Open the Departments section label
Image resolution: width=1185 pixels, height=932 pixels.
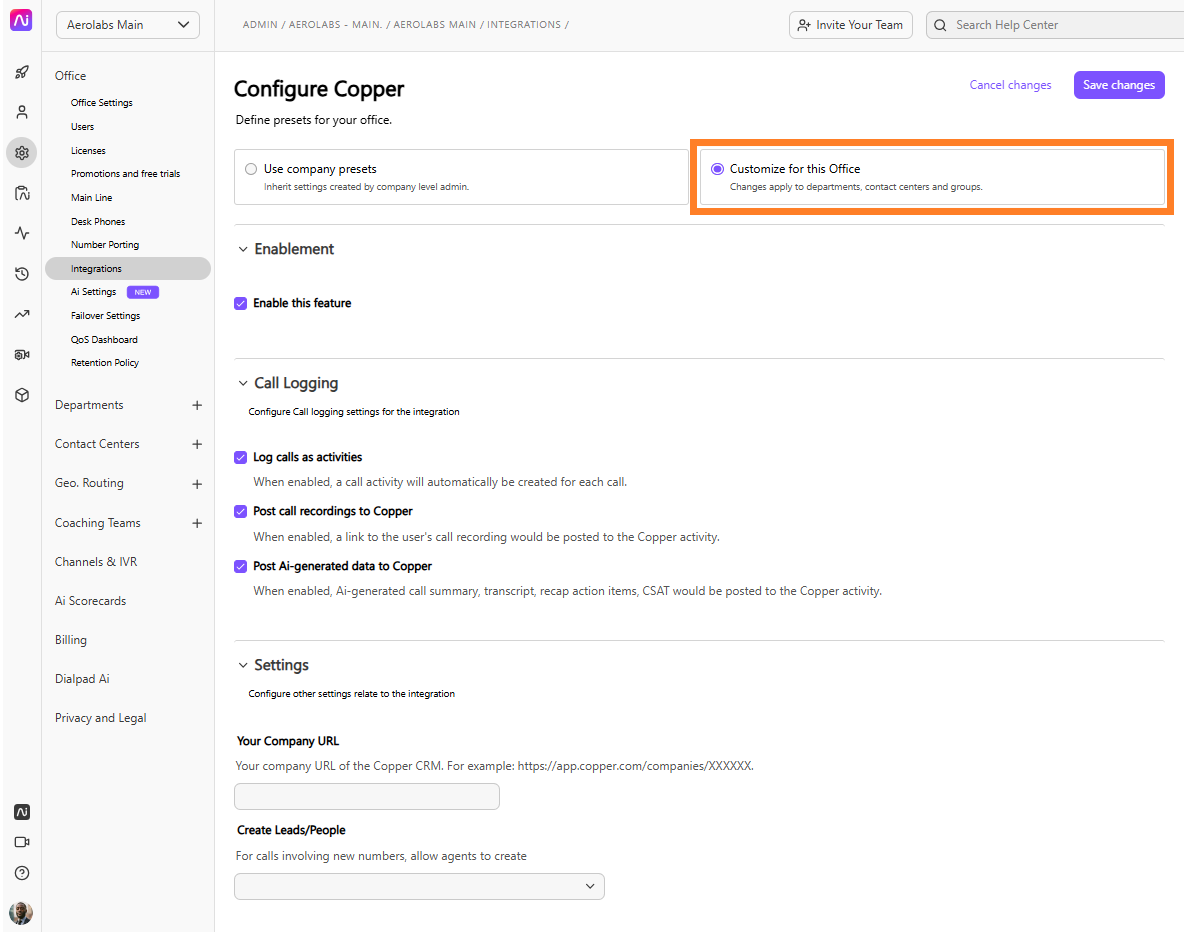pyautogui.click(x=89, y=405)
